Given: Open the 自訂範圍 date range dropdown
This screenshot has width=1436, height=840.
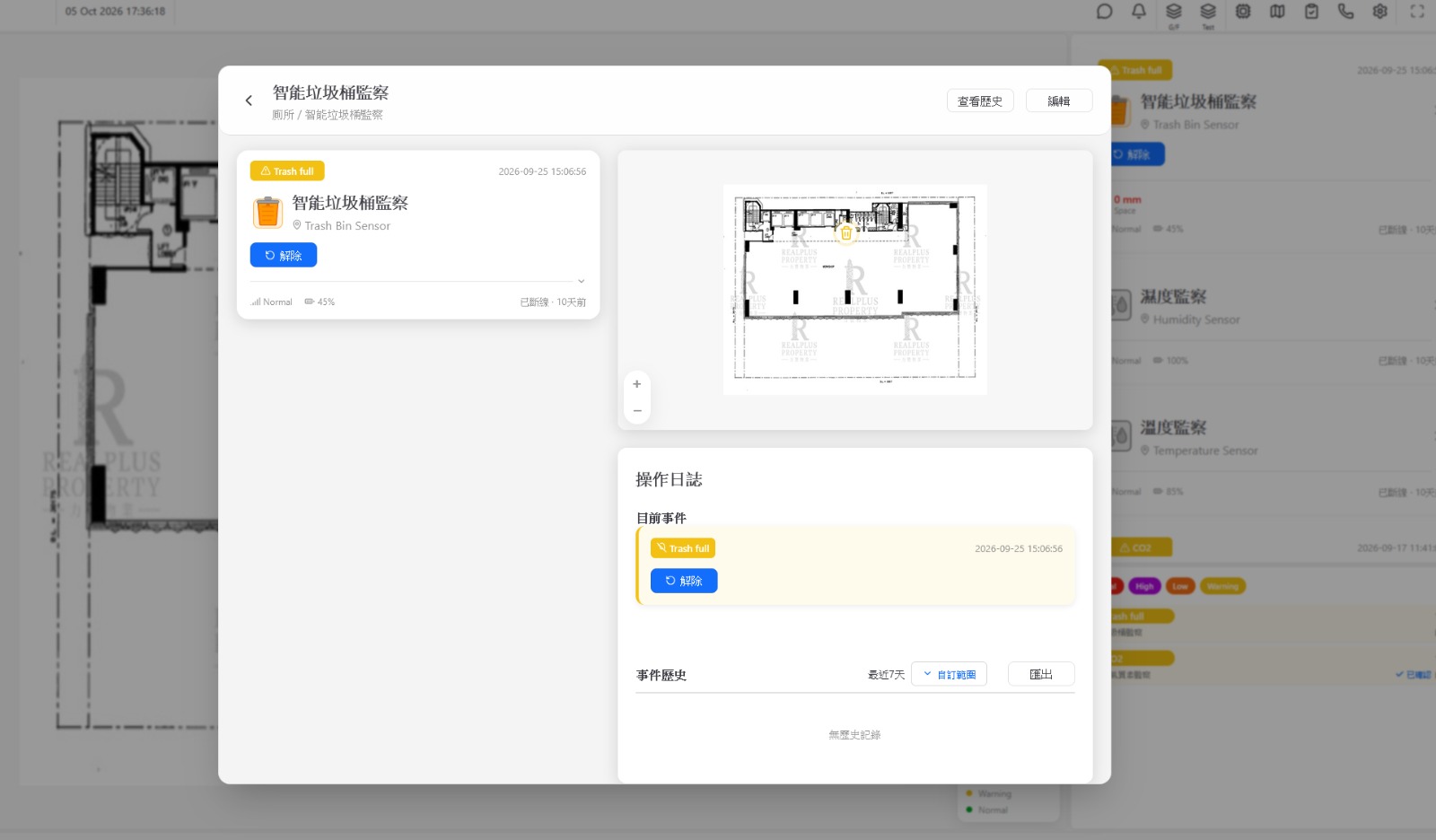Looking at the screenshot, I should (949, 674).
